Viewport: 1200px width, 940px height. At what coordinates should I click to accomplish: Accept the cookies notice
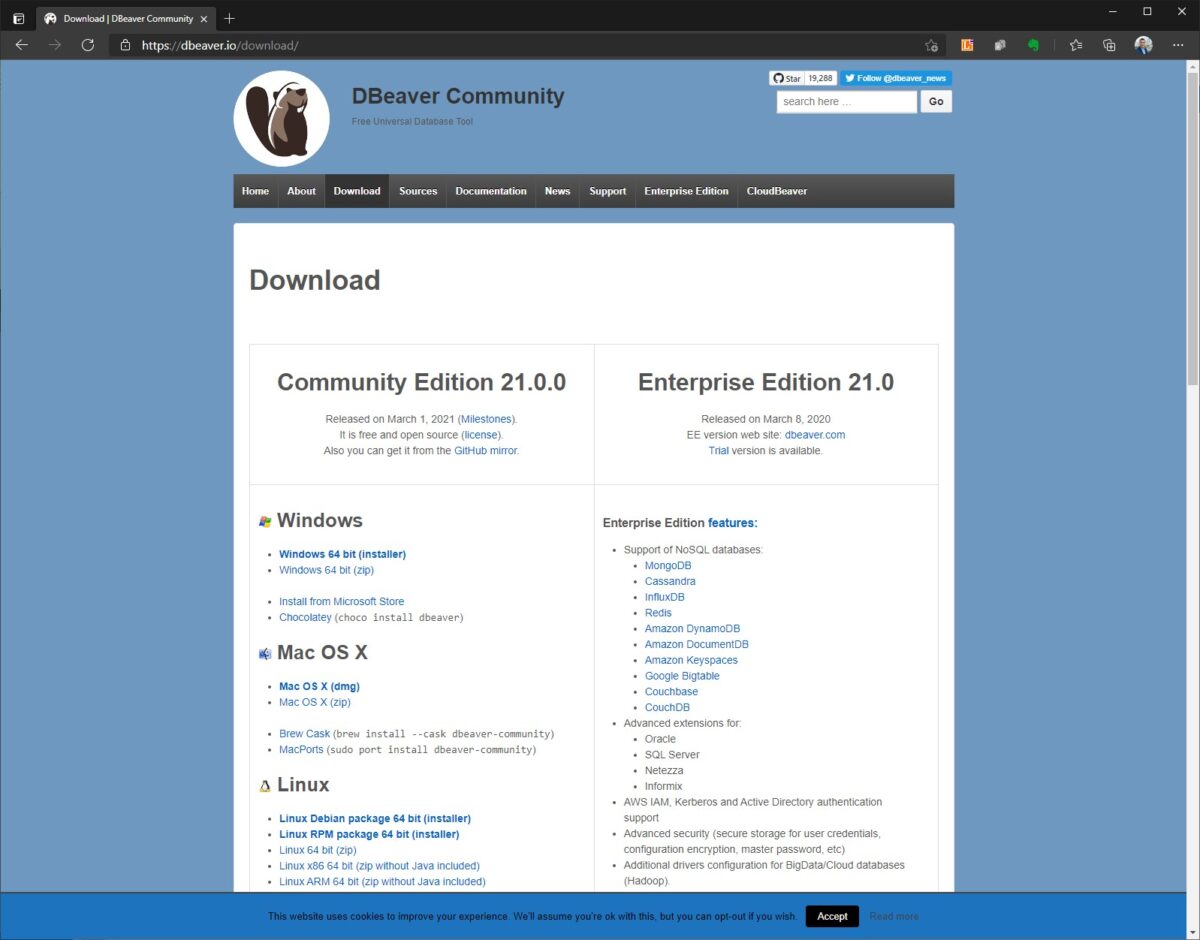point(831,916)
